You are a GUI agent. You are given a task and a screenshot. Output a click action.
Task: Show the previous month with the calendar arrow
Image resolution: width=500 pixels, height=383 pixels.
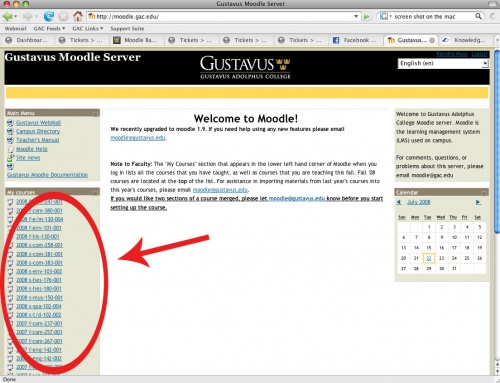(399, 202)
